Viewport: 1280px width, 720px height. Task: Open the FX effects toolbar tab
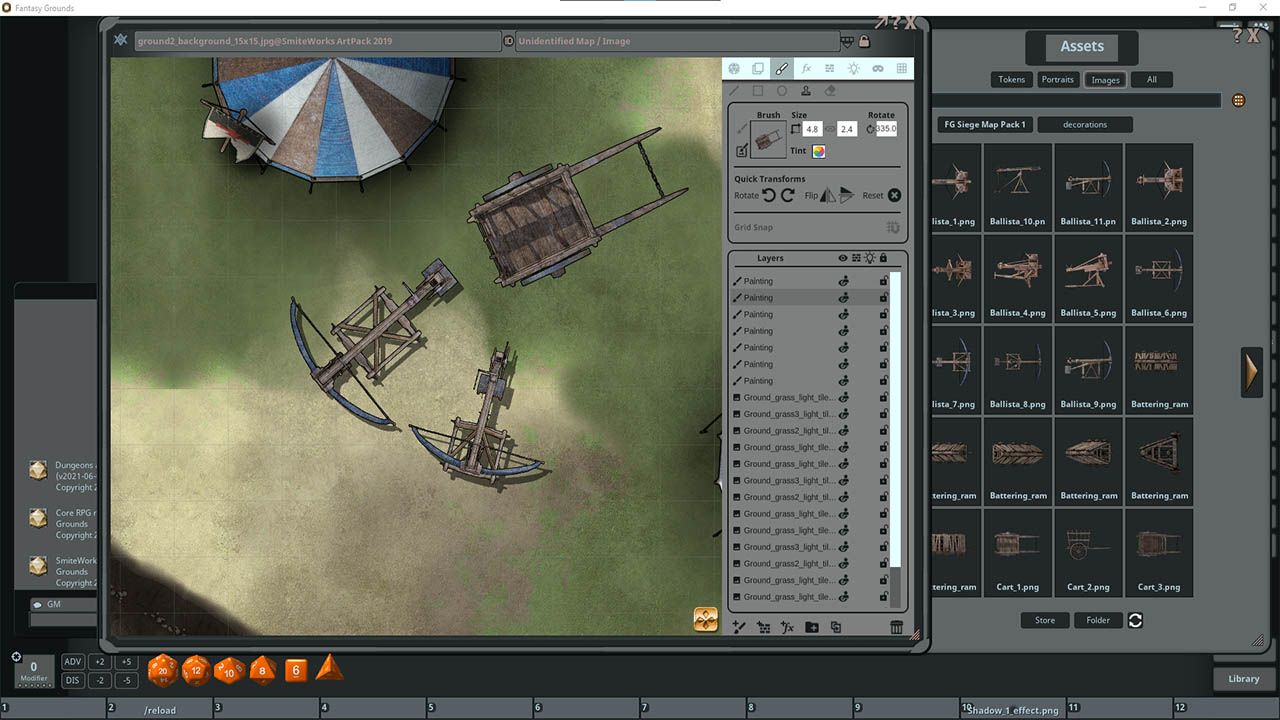(x=806, y=69)
